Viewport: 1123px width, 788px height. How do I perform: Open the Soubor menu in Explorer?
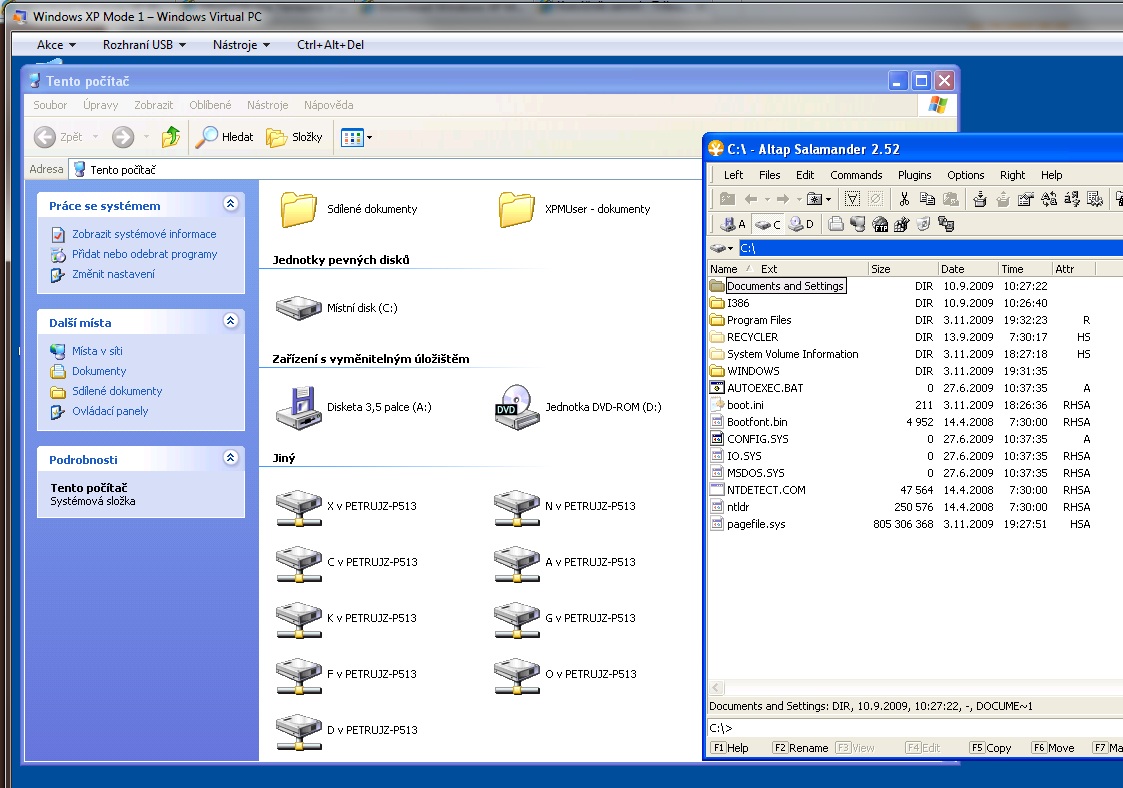point(50,105)
